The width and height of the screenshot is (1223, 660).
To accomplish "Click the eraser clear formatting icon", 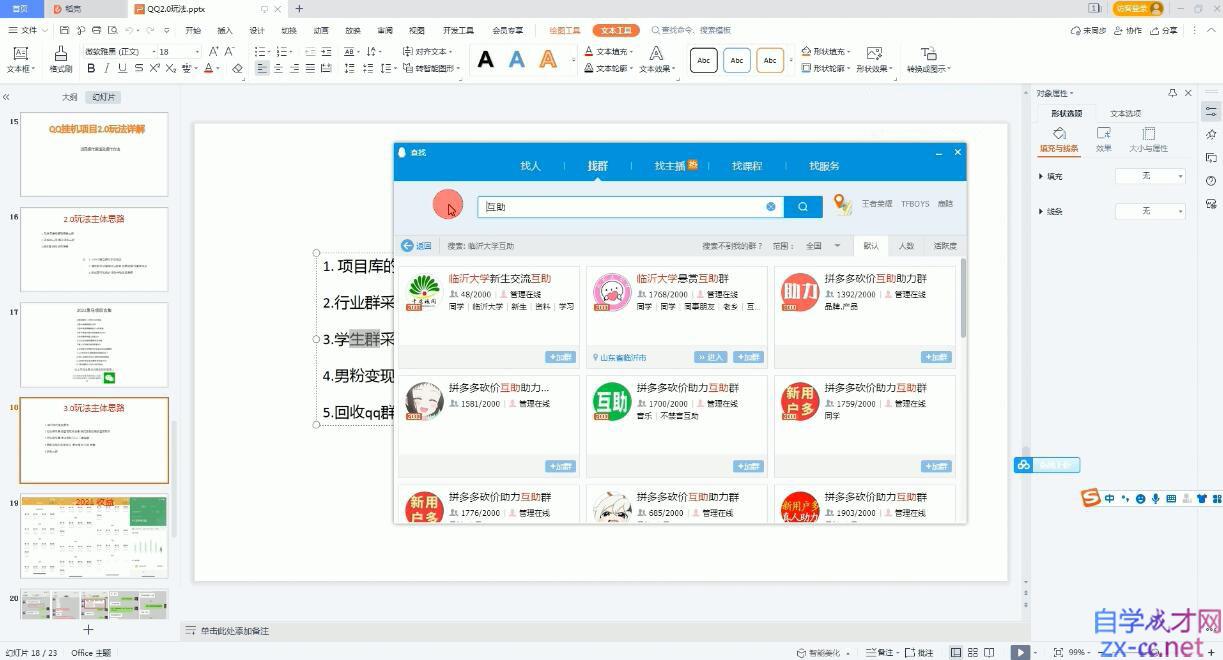I will tap(237, 69).
